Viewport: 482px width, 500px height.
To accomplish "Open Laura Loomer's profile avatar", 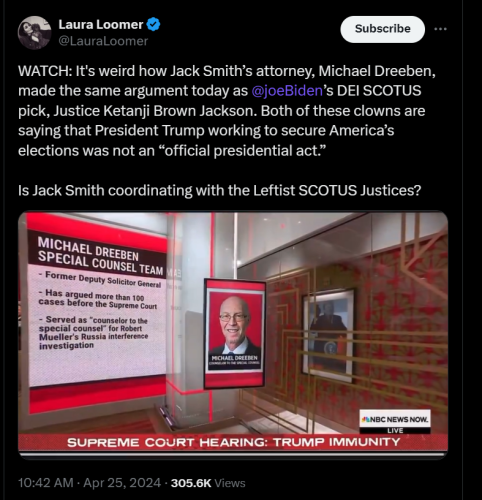I will tap(34, 33).
